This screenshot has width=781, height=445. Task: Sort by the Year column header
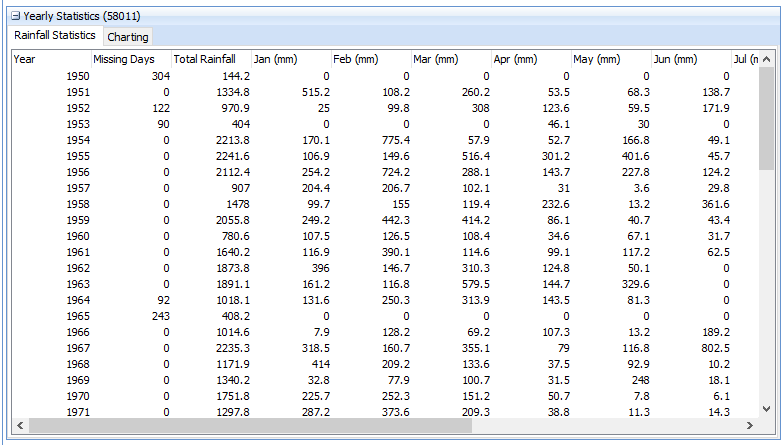51,59
